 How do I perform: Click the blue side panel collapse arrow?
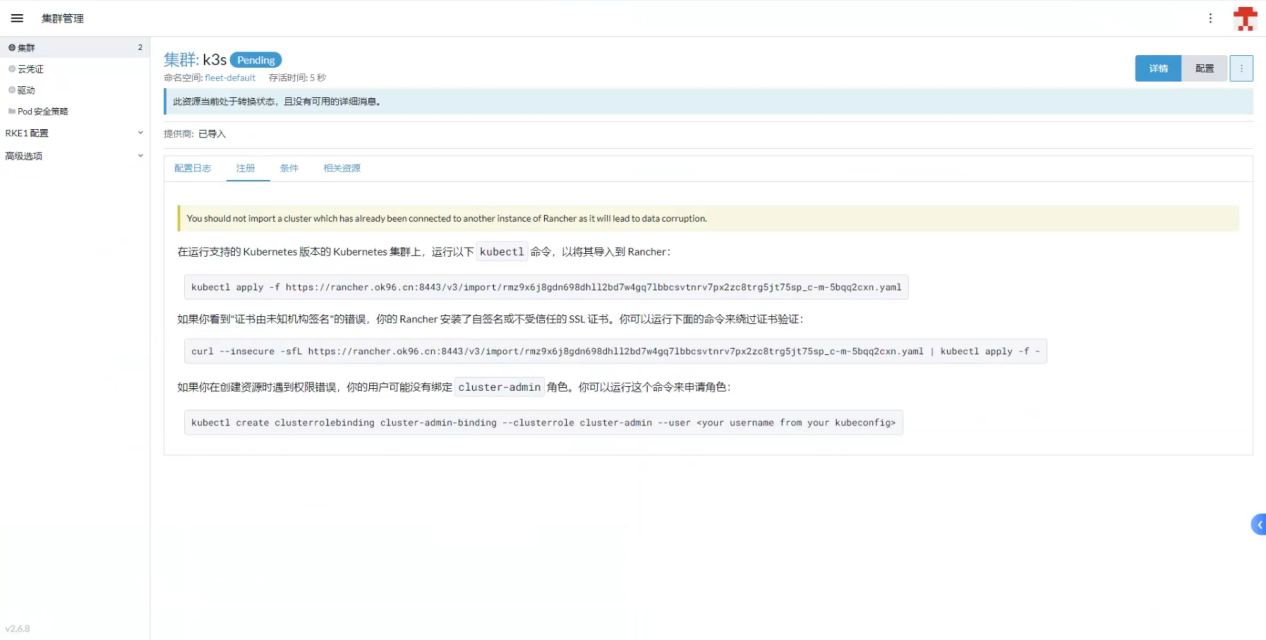pos(1259,525)
